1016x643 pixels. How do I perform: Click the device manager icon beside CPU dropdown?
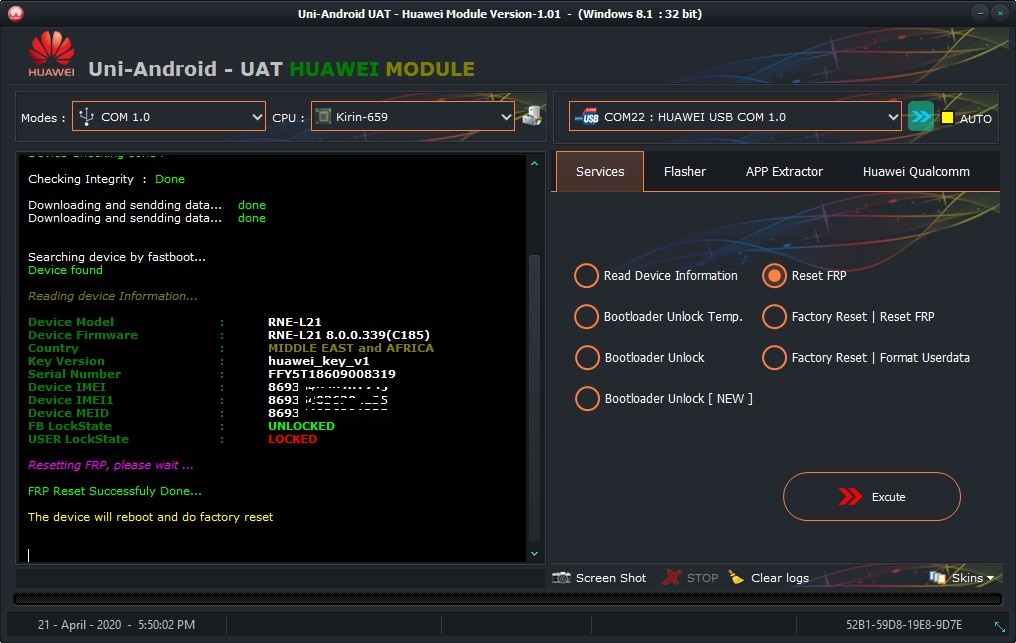tap(532, 116)
